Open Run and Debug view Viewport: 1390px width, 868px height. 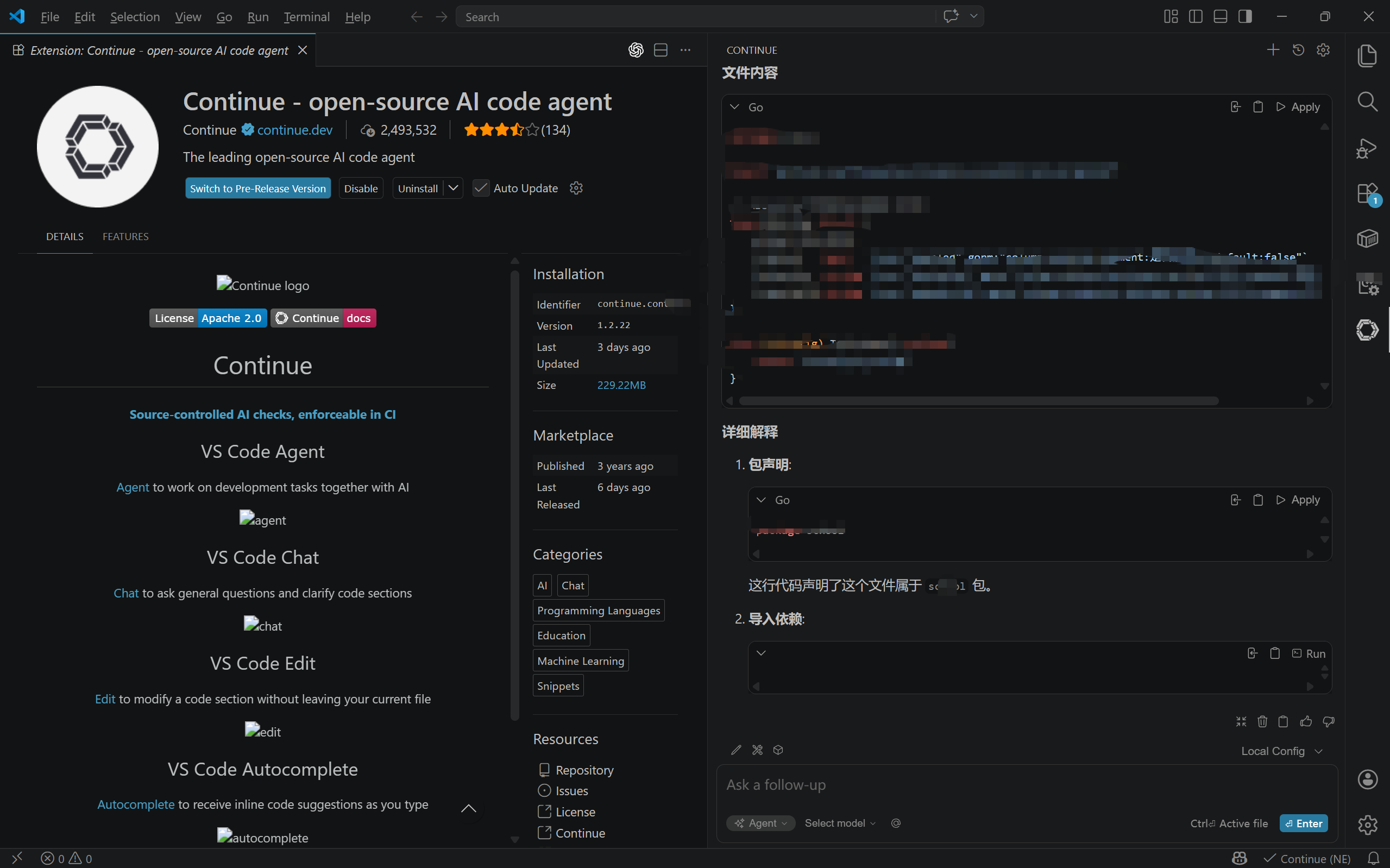click(x=1367, y=148)
